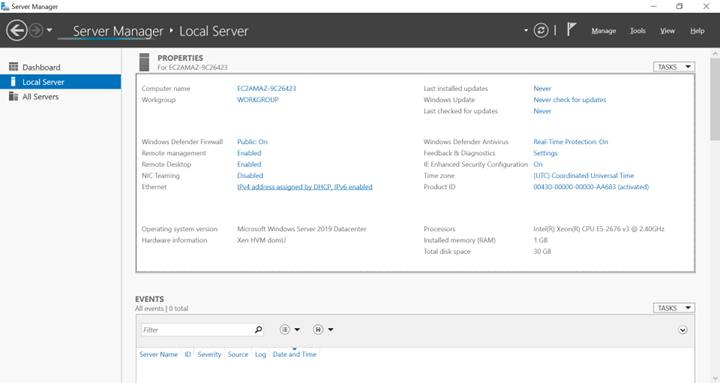Screen dimensions: 720x383
Task: Click the Dashboard grid icon
Action: point(13,67)
